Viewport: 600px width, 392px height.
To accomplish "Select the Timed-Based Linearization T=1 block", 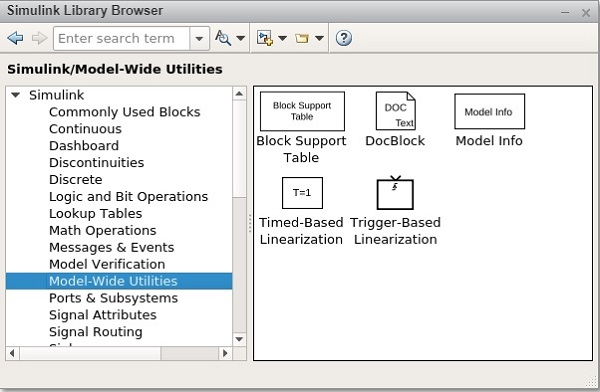I will point(302,193).
